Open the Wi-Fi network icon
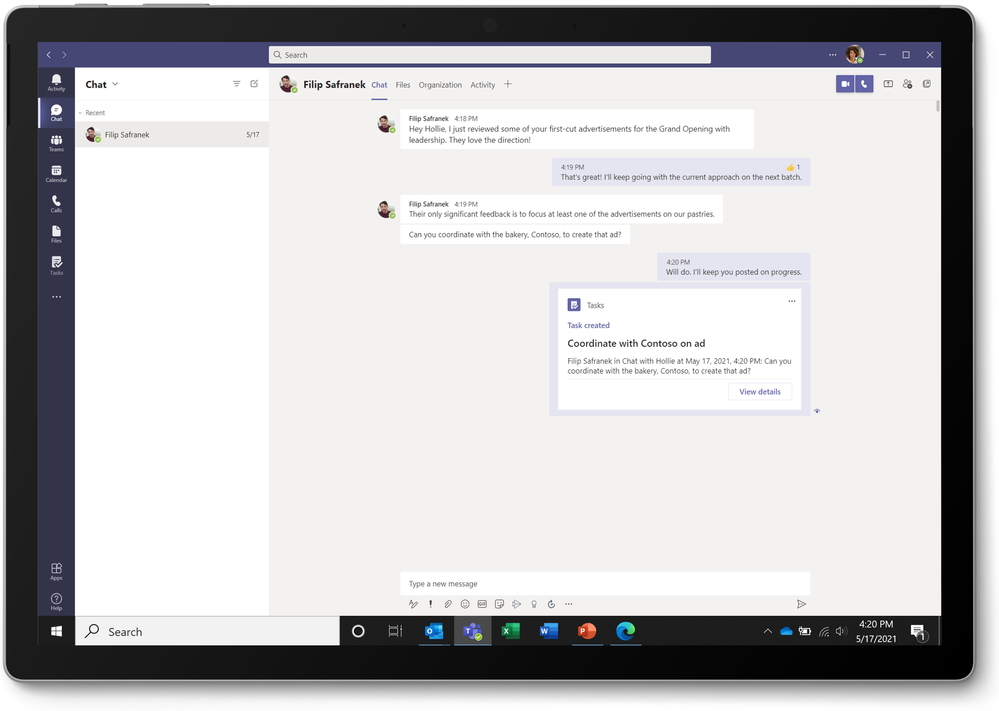The width and height of the screenshot is (999, 711). click(824, 631)
